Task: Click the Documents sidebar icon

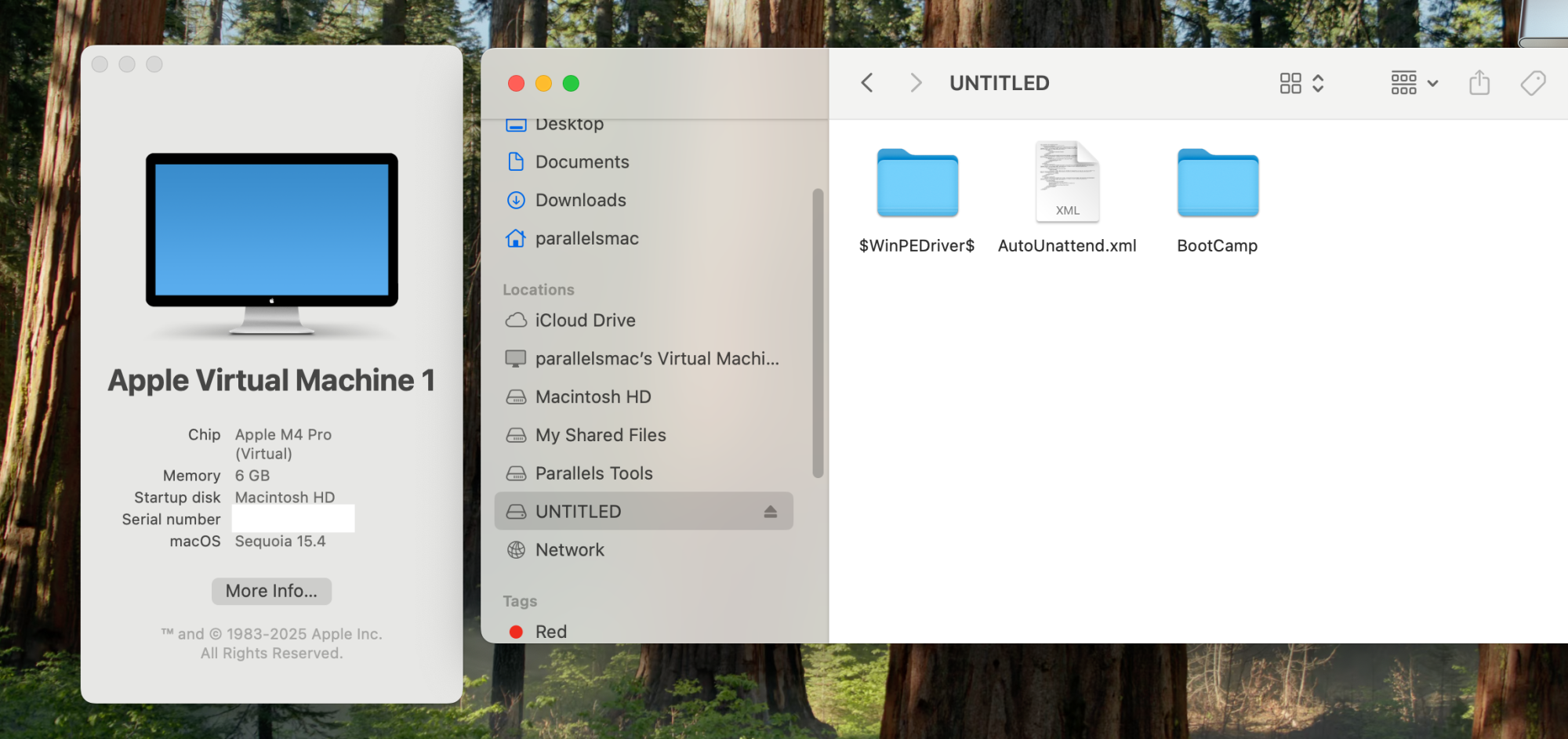Action: coord(516,162)
